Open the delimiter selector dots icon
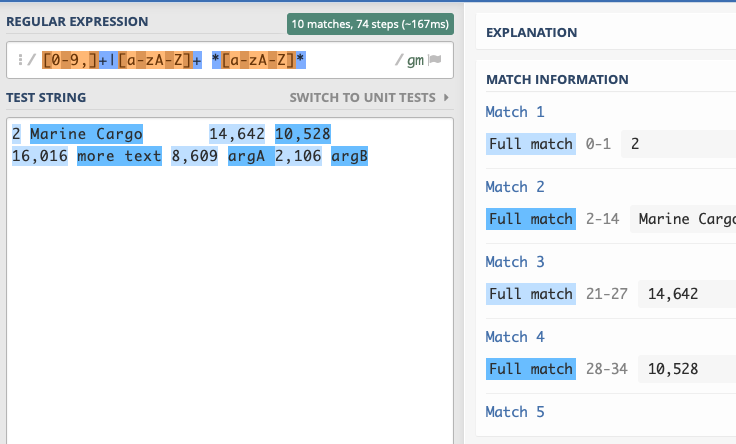 [x=18, y=61]
